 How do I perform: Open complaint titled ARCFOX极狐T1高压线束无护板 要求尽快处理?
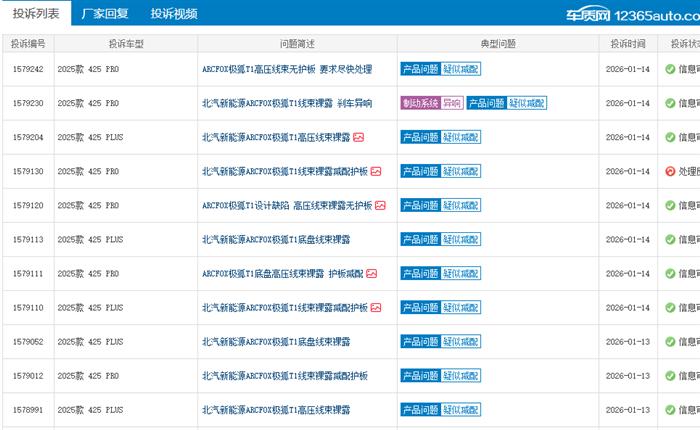tap(286, 69)
